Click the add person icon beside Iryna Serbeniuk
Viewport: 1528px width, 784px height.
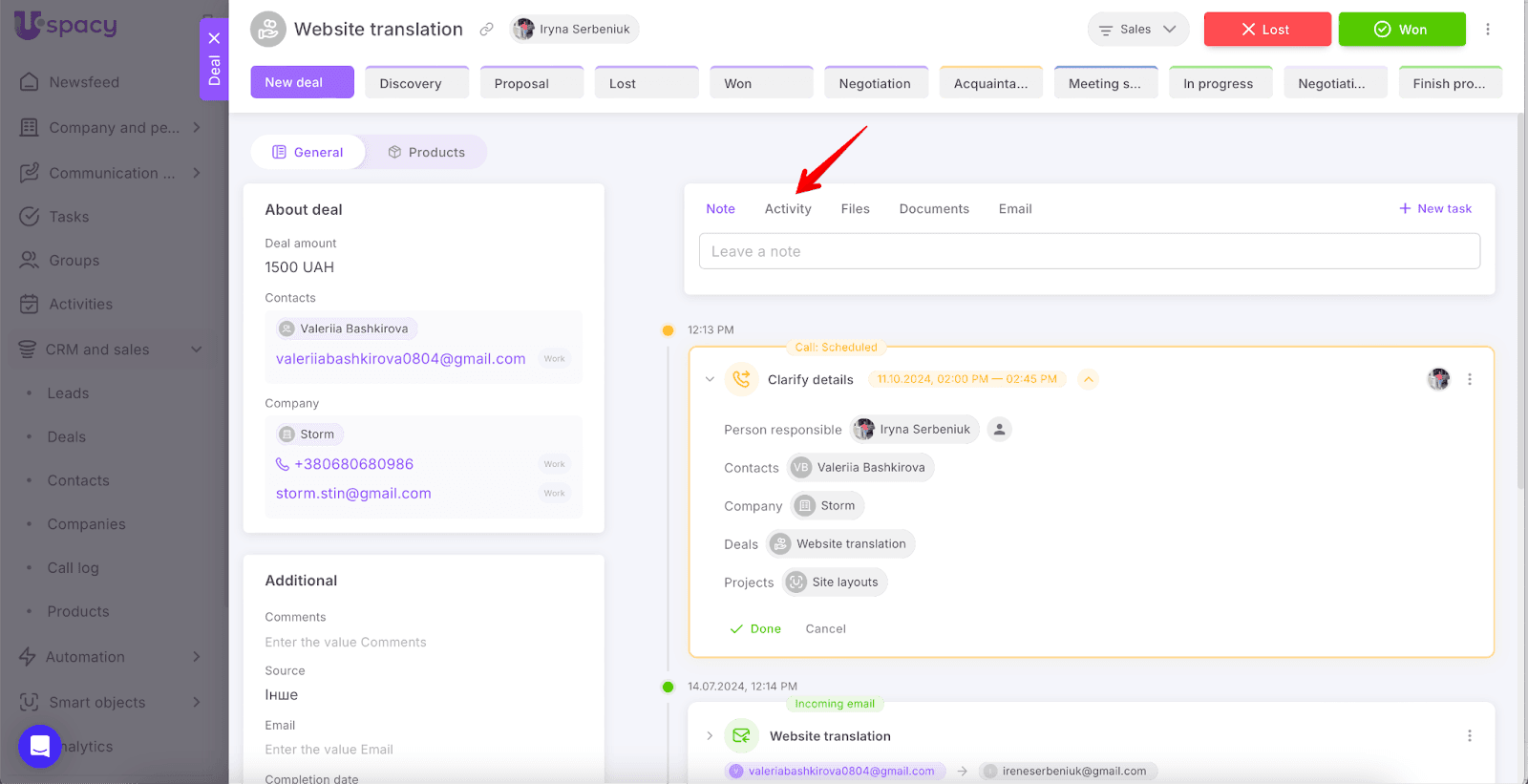point(999,430)
